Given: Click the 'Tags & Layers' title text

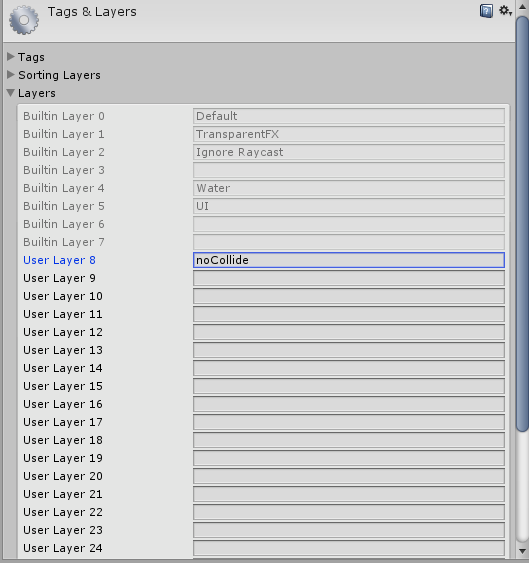Looking at the screenshot, I should [92, 12].
